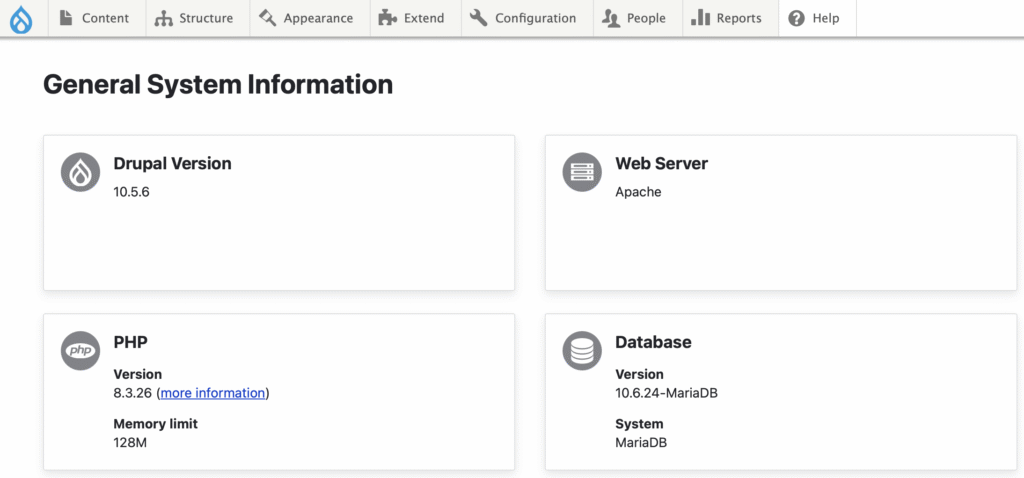Select the 10.6.24-MariaDB version value

[x=667, y=393]
